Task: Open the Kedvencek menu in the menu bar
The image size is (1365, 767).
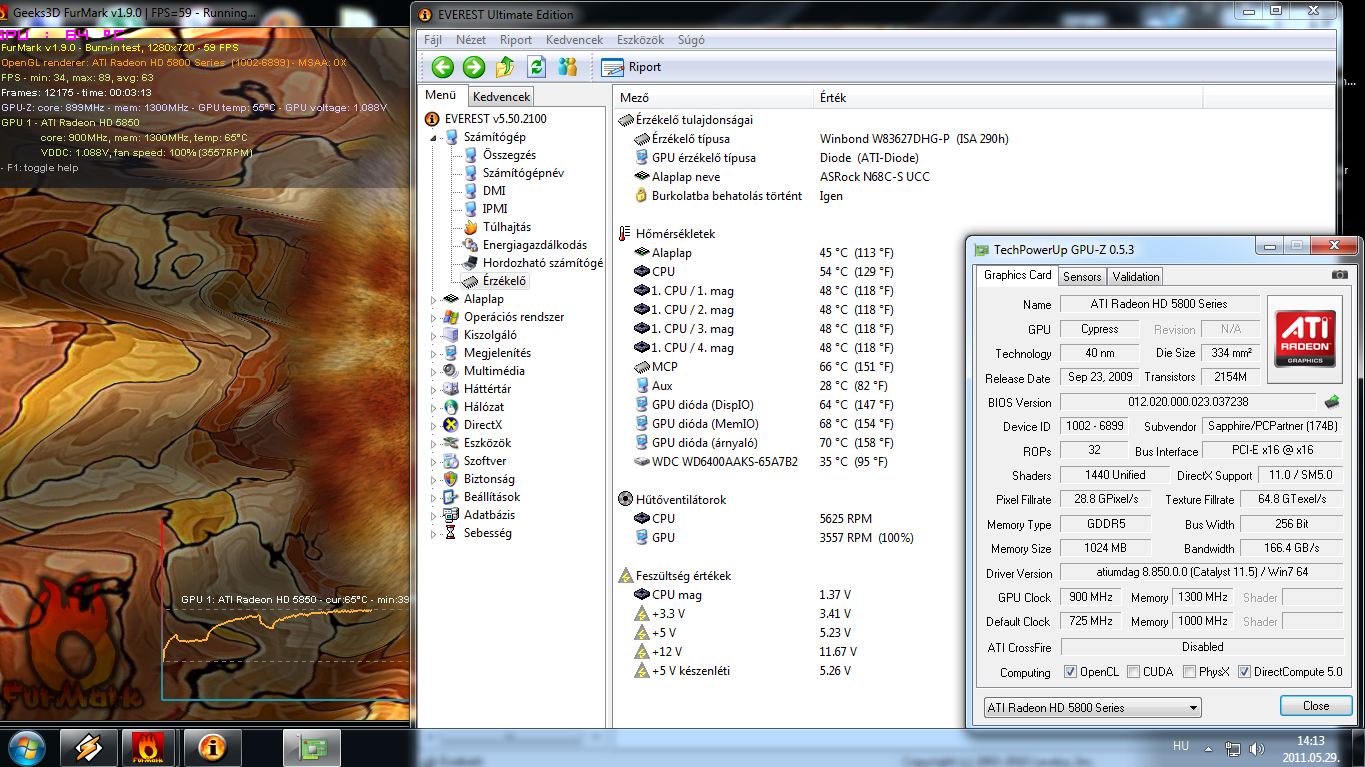Action: (574, 40)
